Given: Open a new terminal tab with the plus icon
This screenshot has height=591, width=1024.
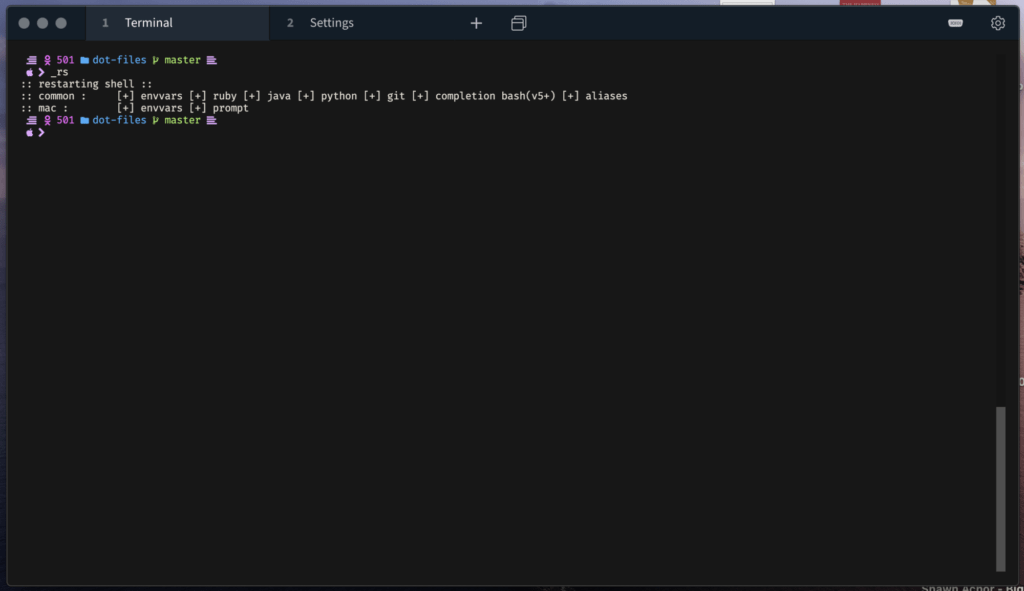Looking at the screenshot, I should [476, 22].
